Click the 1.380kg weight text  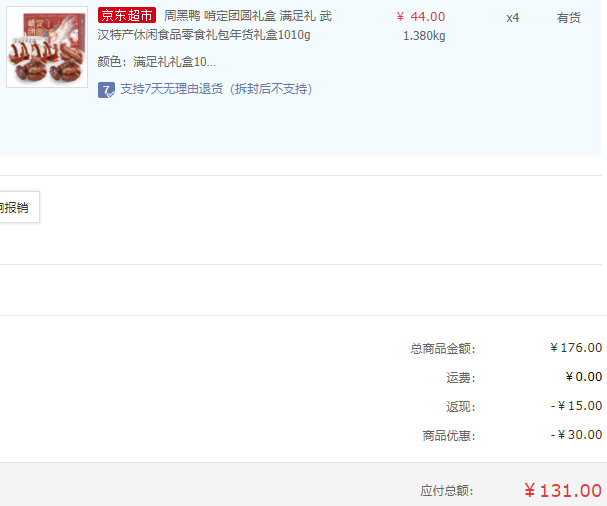coord(424,36)
